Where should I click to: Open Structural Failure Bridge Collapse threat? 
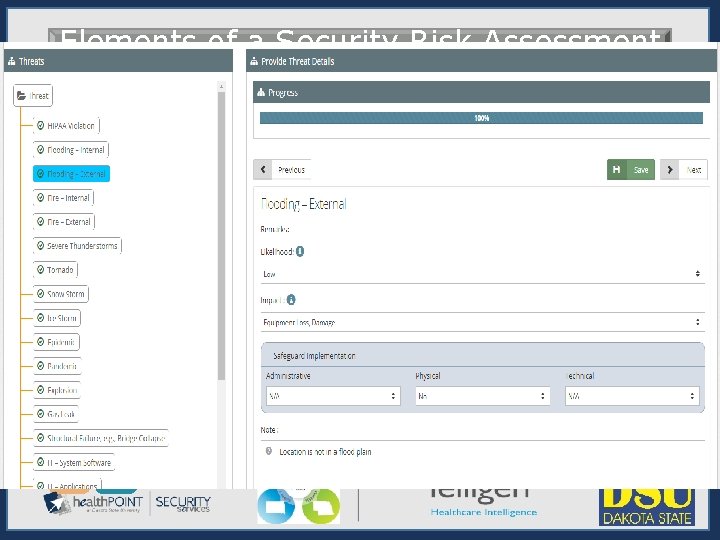[101, 438]
